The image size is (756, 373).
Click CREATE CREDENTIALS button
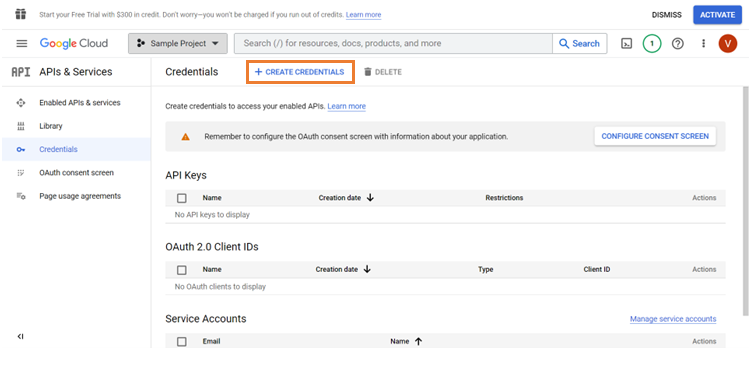tap(300, 72)
